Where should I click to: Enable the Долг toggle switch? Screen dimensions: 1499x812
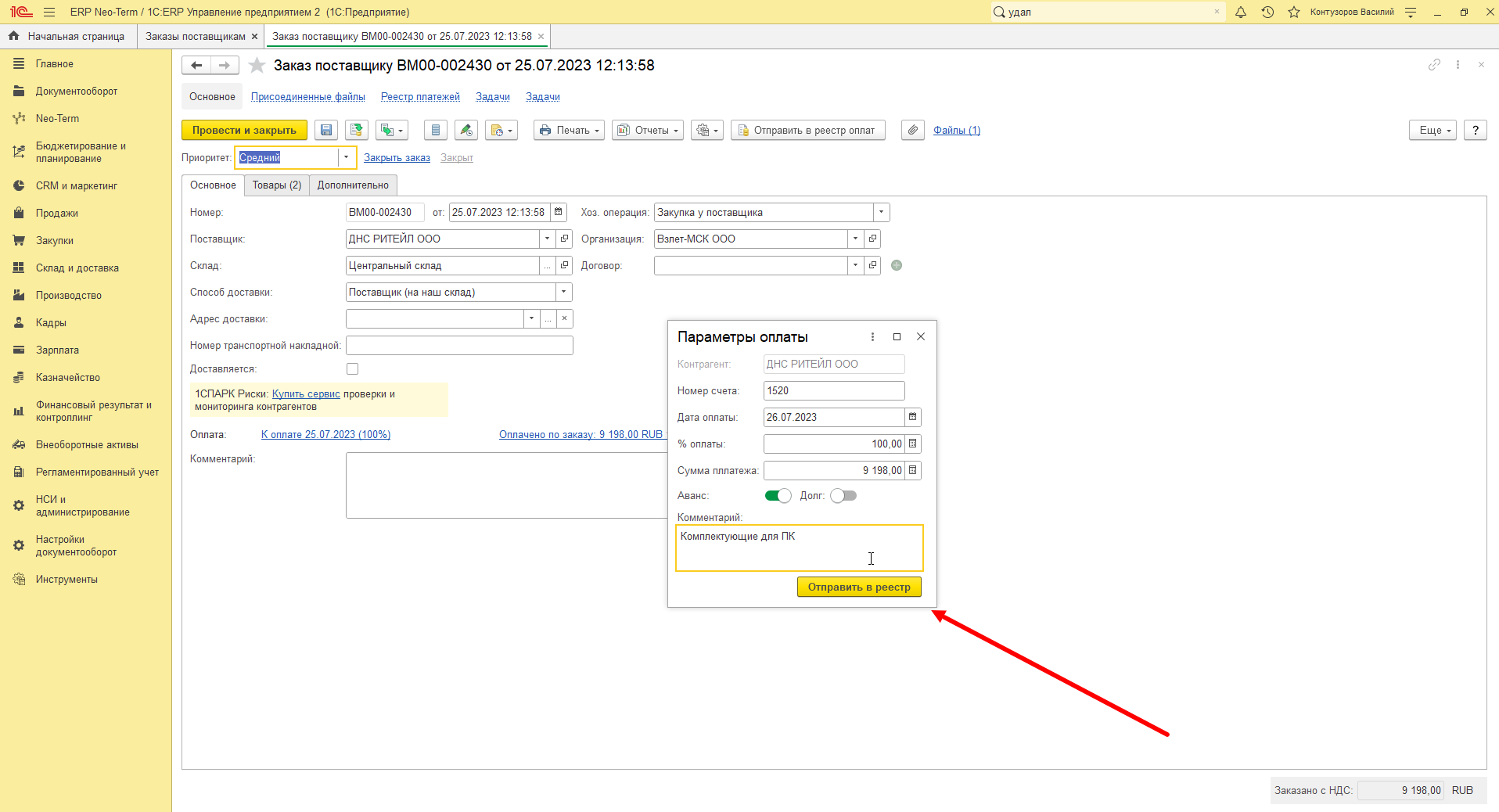(x=843, y=495)
